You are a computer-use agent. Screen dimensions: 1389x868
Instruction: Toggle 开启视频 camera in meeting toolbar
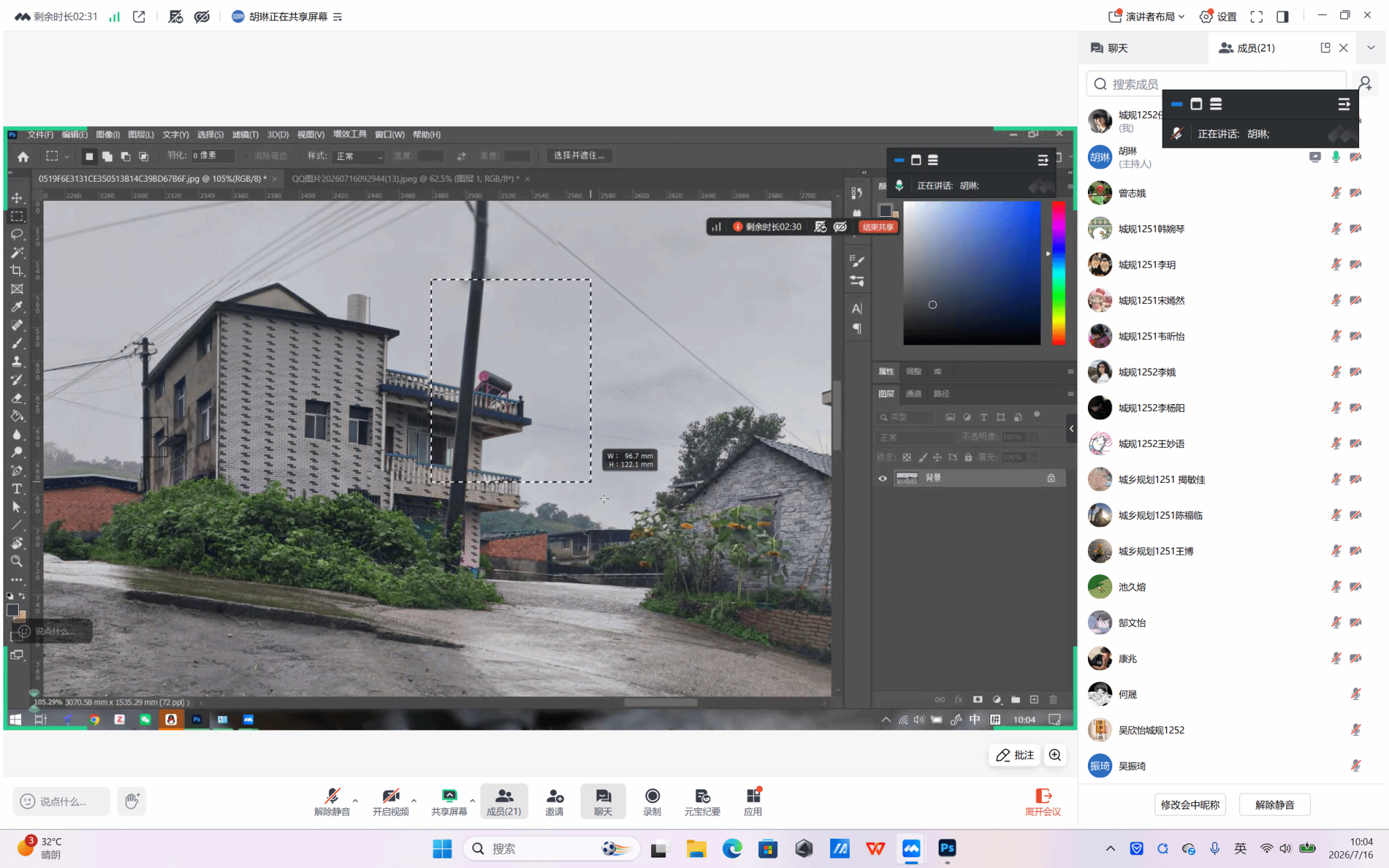pos(391,801)
